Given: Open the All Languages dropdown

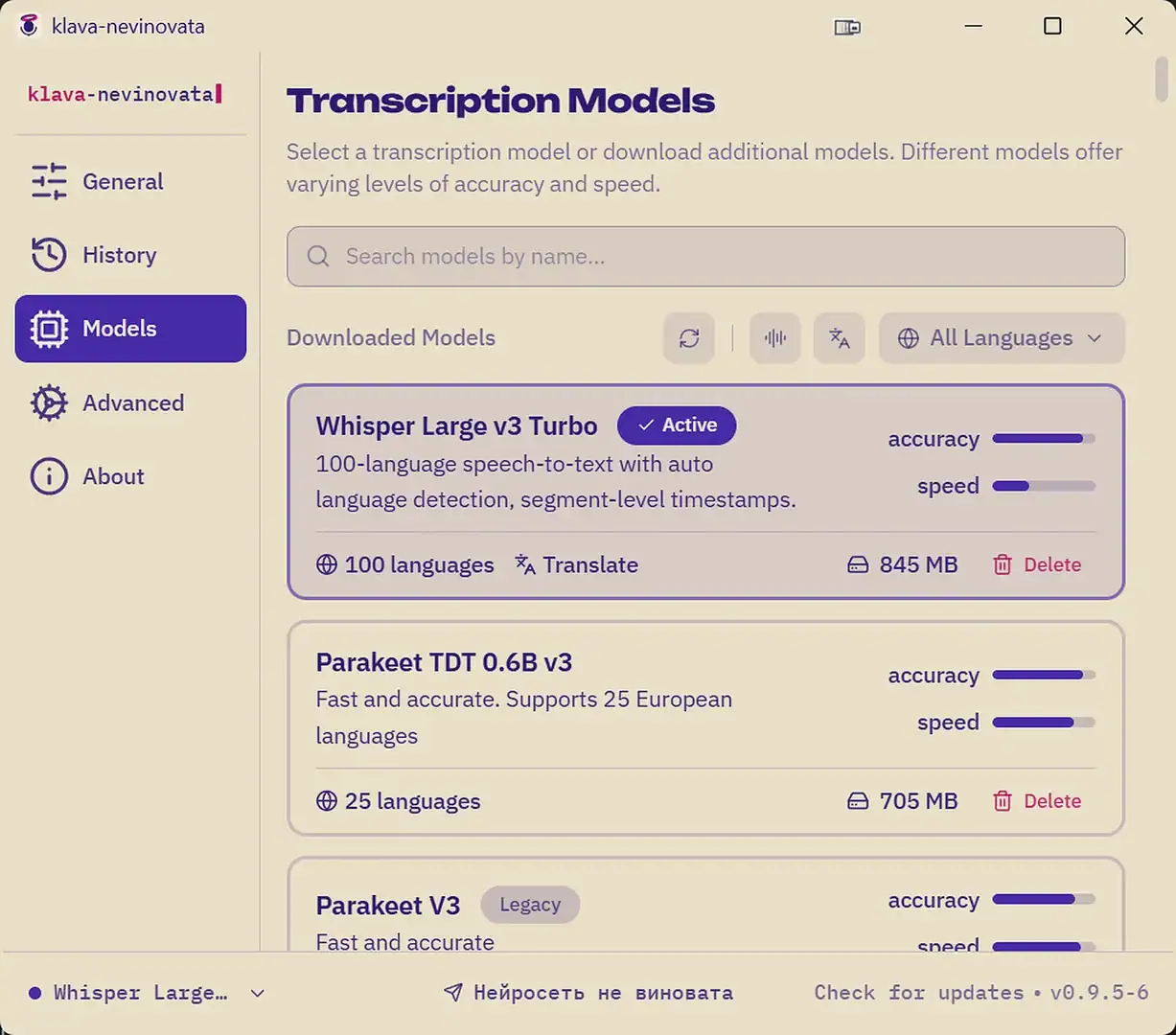Looking at the screenshot, I should point(1002,337).
